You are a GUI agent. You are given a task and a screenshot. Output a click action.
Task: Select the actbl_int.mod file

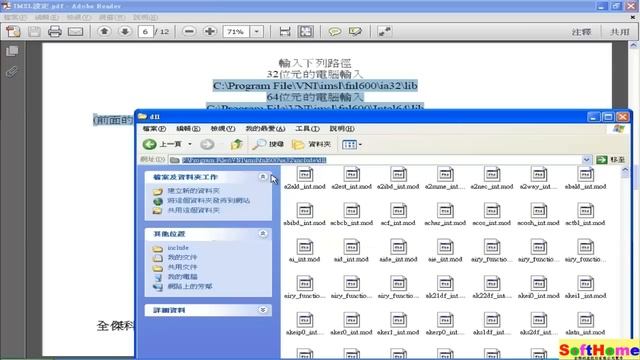585,215
